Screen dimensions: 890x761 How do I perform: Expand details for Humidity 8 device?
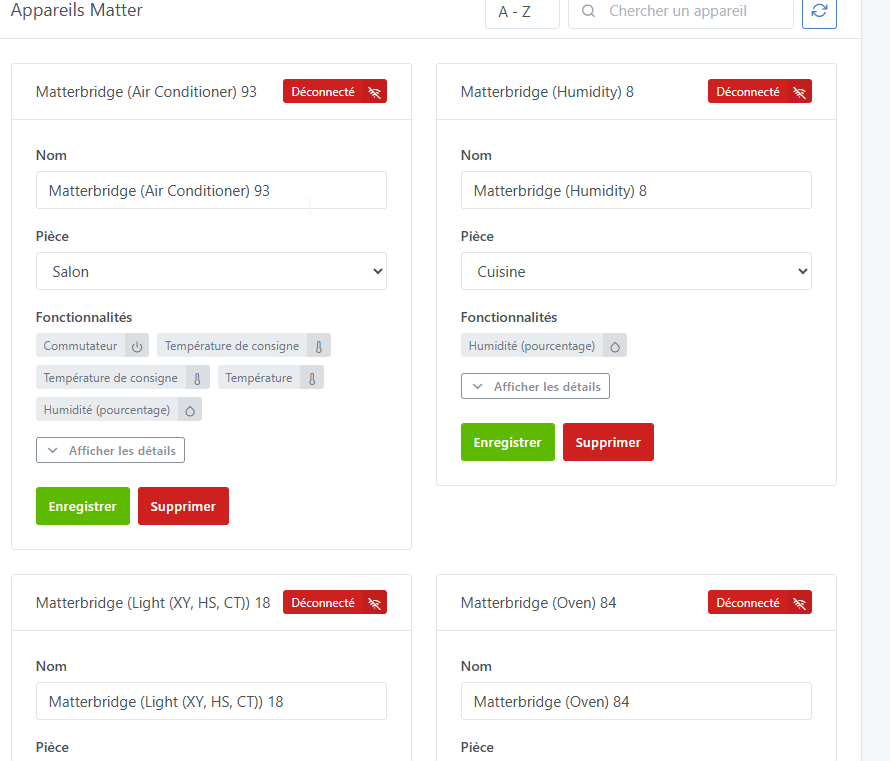(x=535, y=386)
